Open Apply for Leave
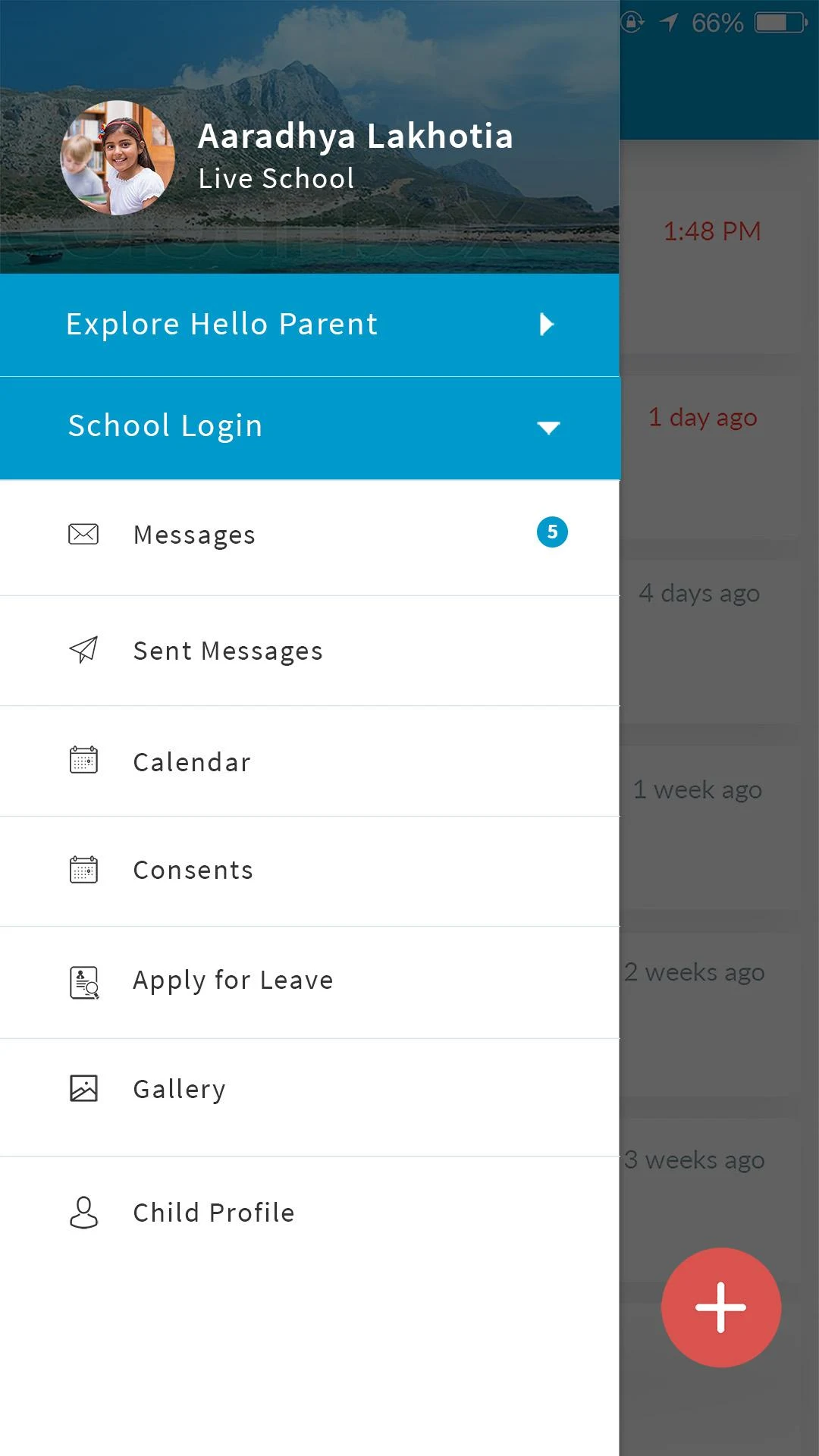This screenshot has height=1456, width=819. (x=233, y=981)
